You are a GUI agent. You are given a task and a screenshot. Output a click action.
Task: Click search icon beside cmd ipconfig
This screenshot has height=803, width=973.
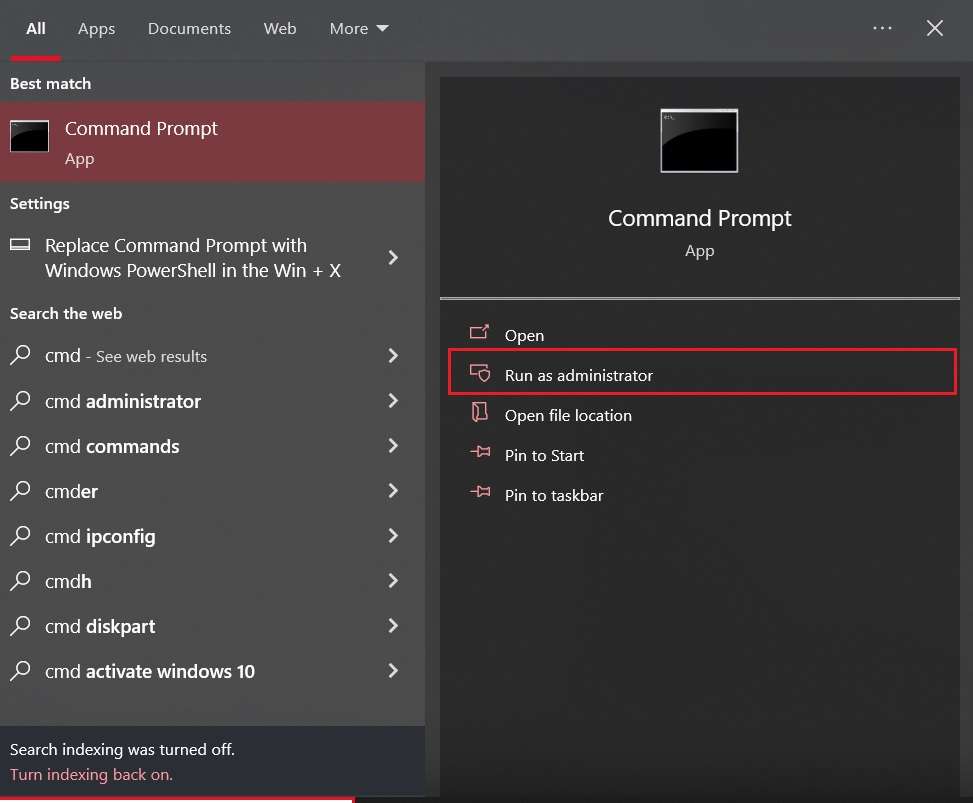tap(20, 536)
